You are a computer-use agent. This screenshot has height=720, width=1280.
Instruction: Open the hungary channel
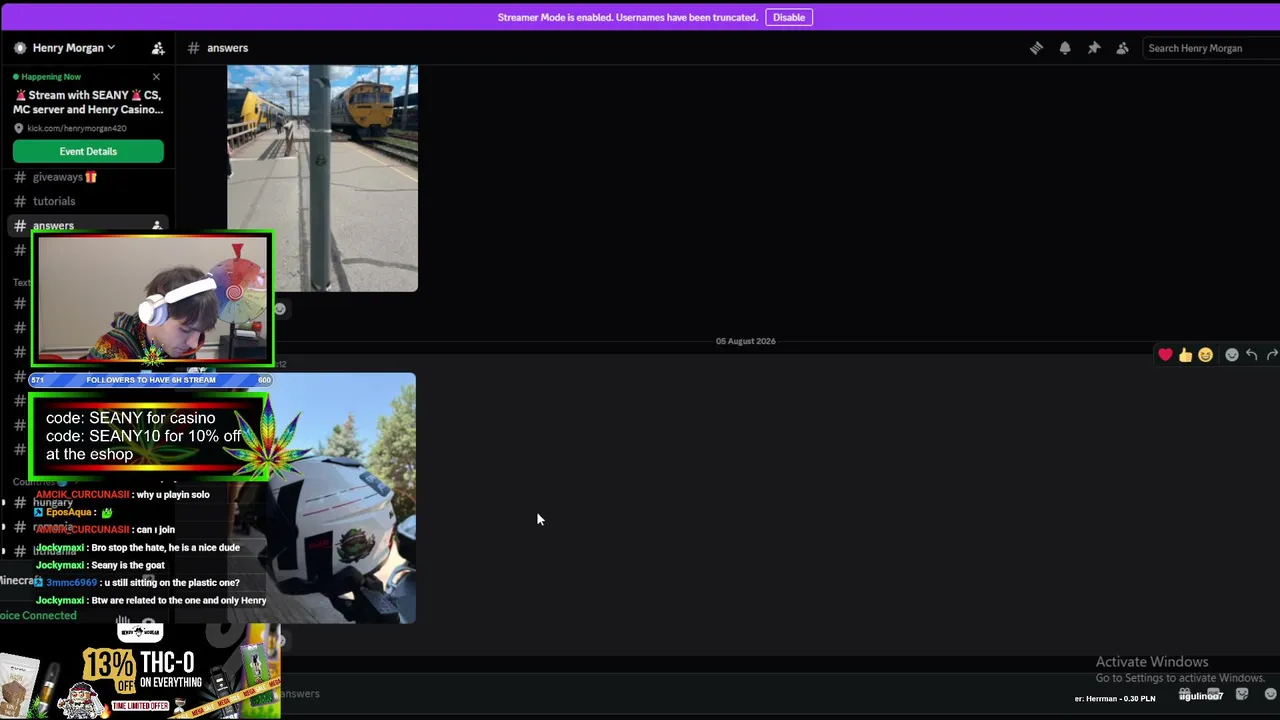coord(53,502)
